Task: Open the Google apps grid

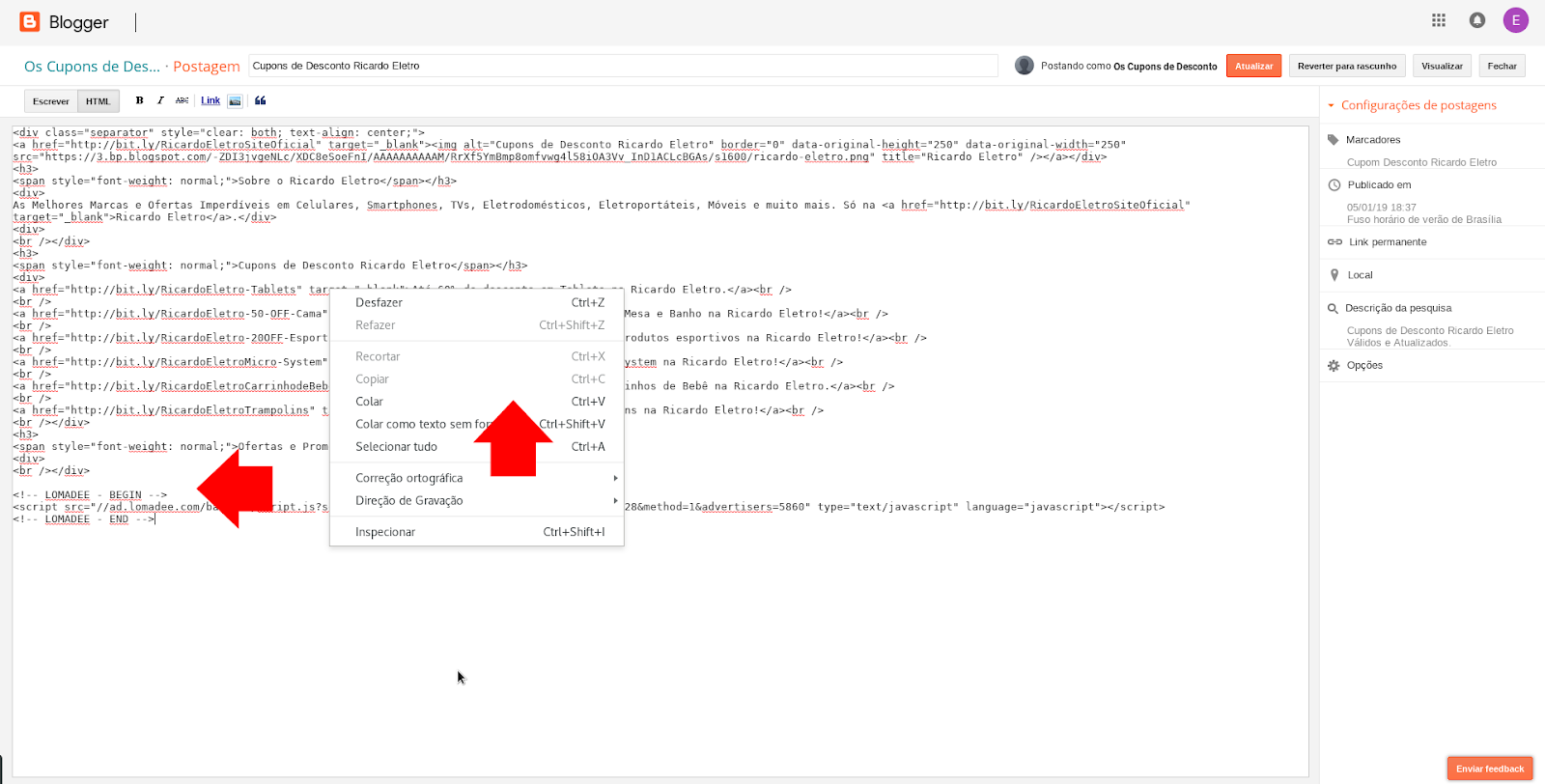Action: coord(1439,20)
